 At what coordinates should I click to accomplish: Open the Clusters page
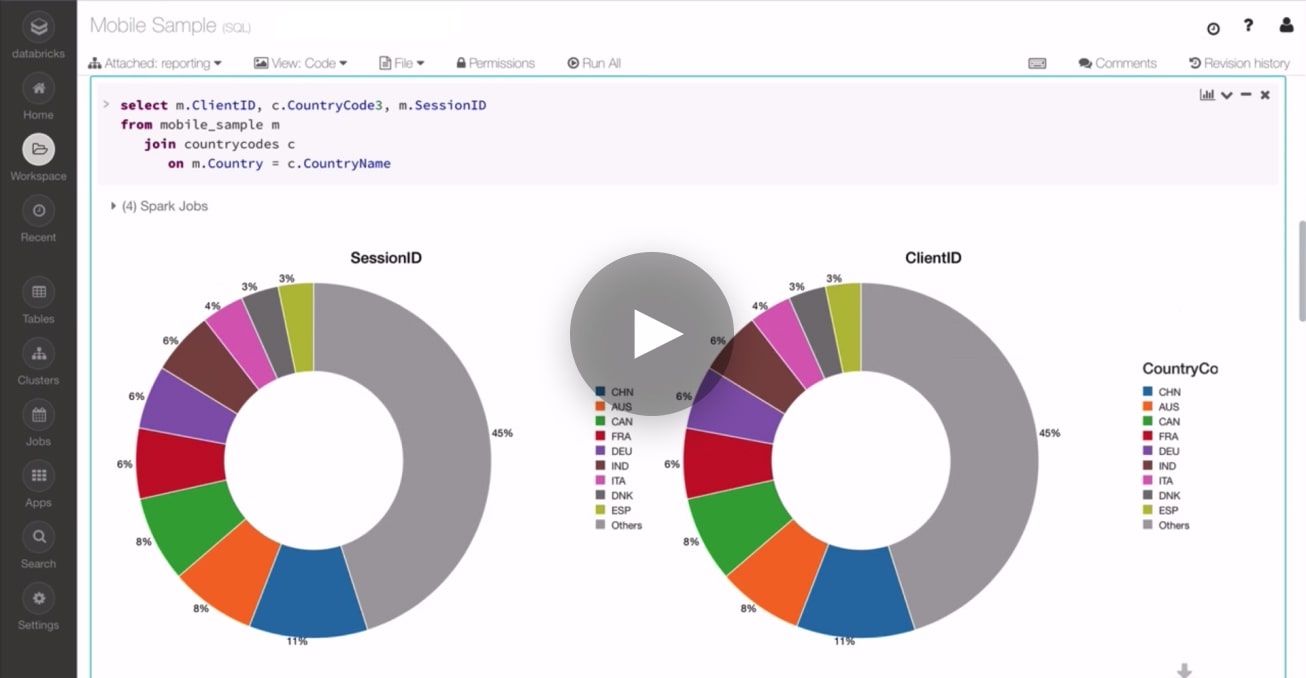[x=38, y=354]
